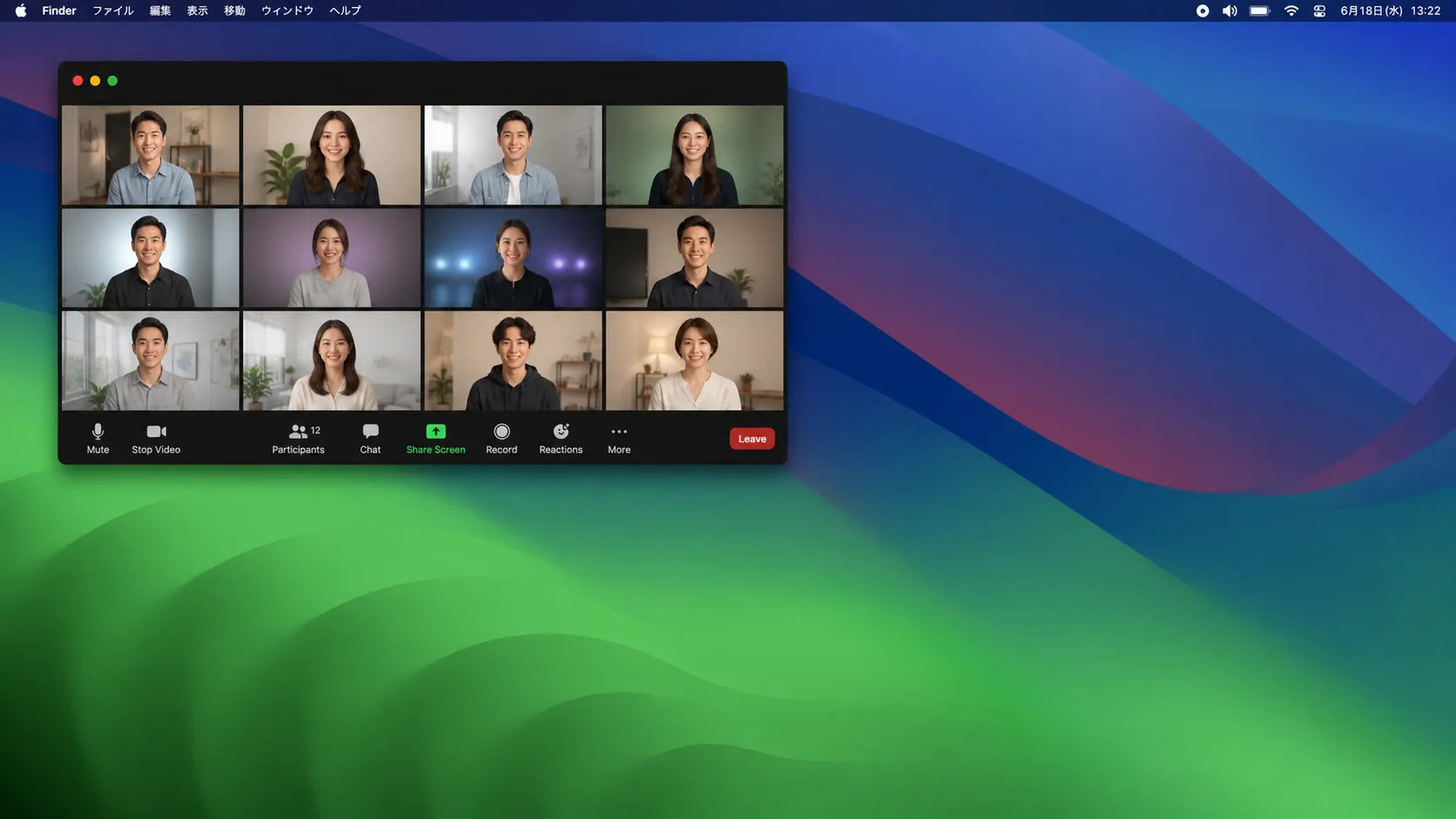
Task: Click the screen recording indicator in menu bar
Action: (1203, 10)
